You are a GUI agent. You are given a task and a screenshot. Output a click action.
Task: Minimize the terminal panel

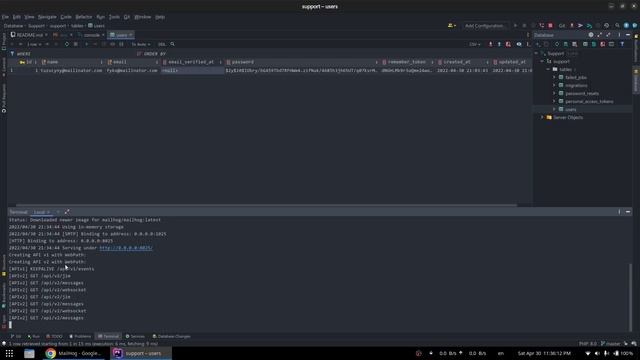coord(628,212)
